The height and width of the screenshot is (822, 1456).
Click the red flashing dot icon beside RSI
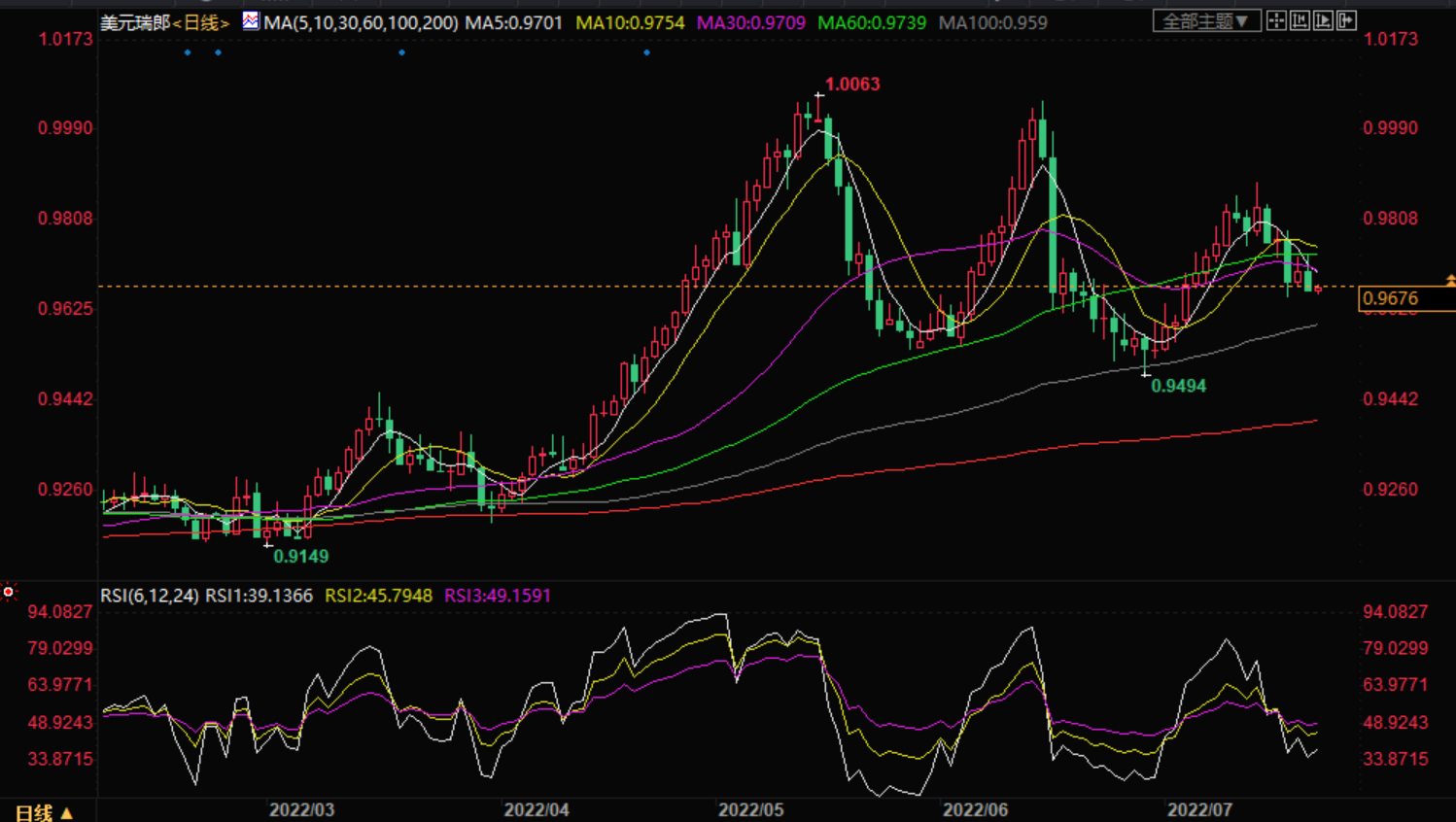pos(9,591)
